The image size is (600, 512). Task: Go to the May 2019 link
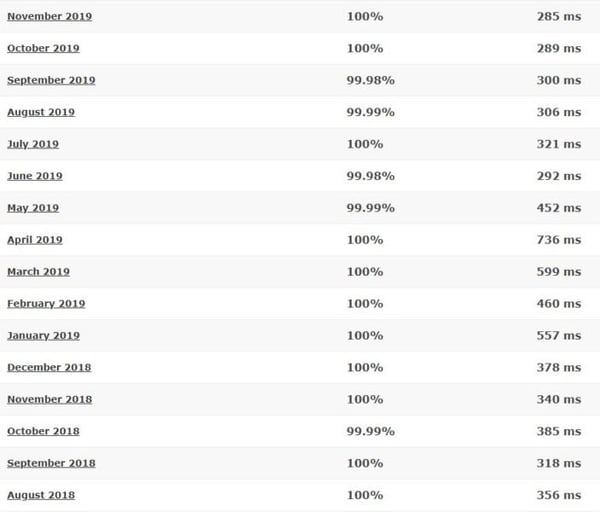pyautogui.click(x=33, y=208)
